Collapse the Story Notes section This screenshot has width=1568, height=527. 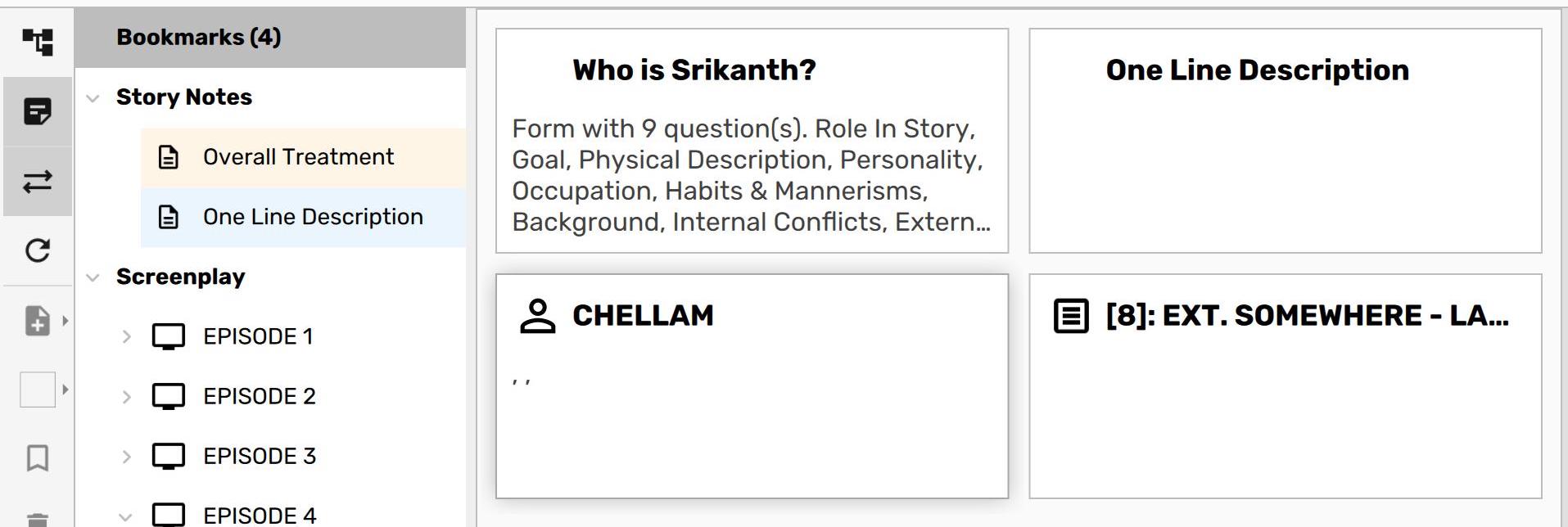93,98
